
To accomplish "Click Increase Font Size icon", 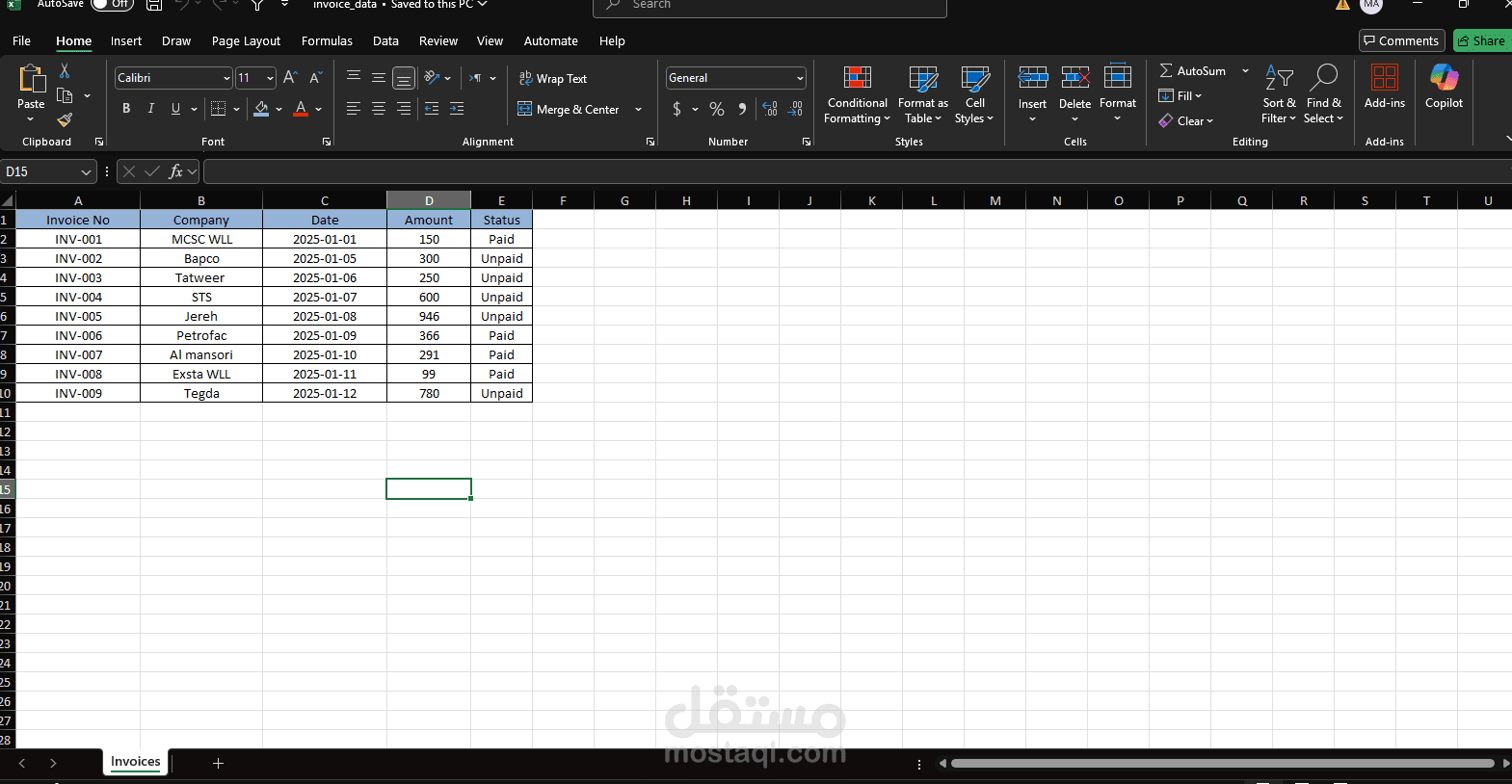I will click(x=290, y=78).
